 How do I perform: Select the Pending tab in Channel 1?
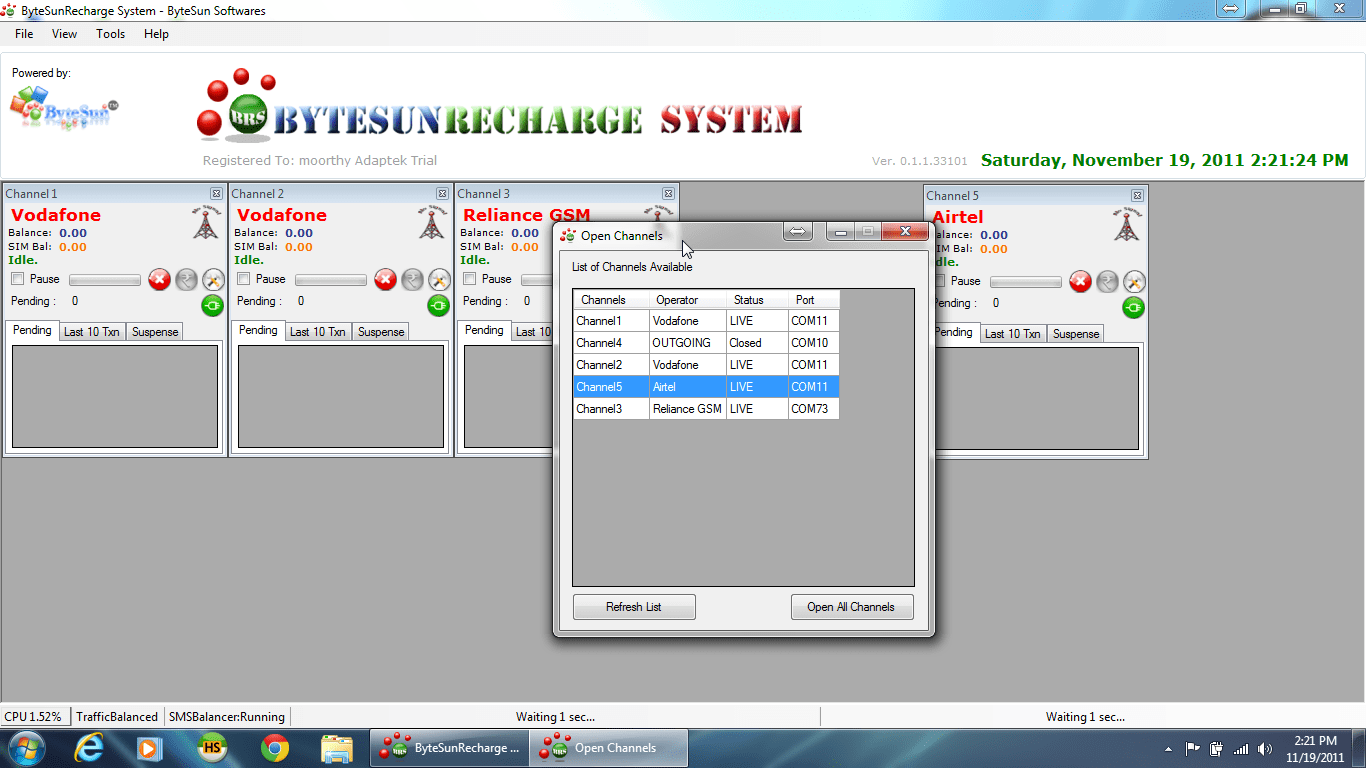[x=32, y=330]
